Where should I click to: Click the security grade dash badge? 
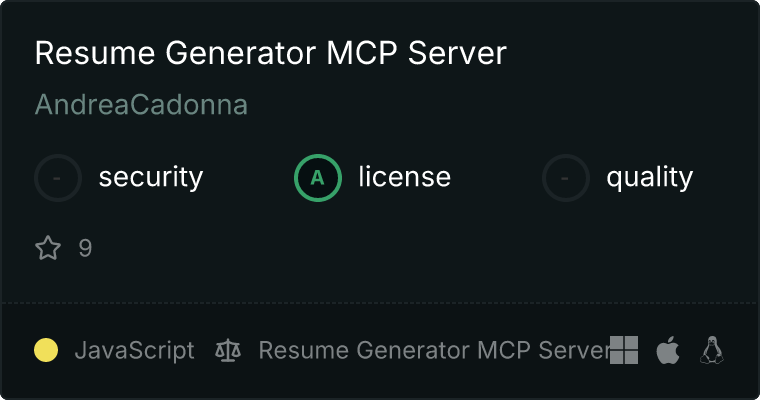(58, 178)
